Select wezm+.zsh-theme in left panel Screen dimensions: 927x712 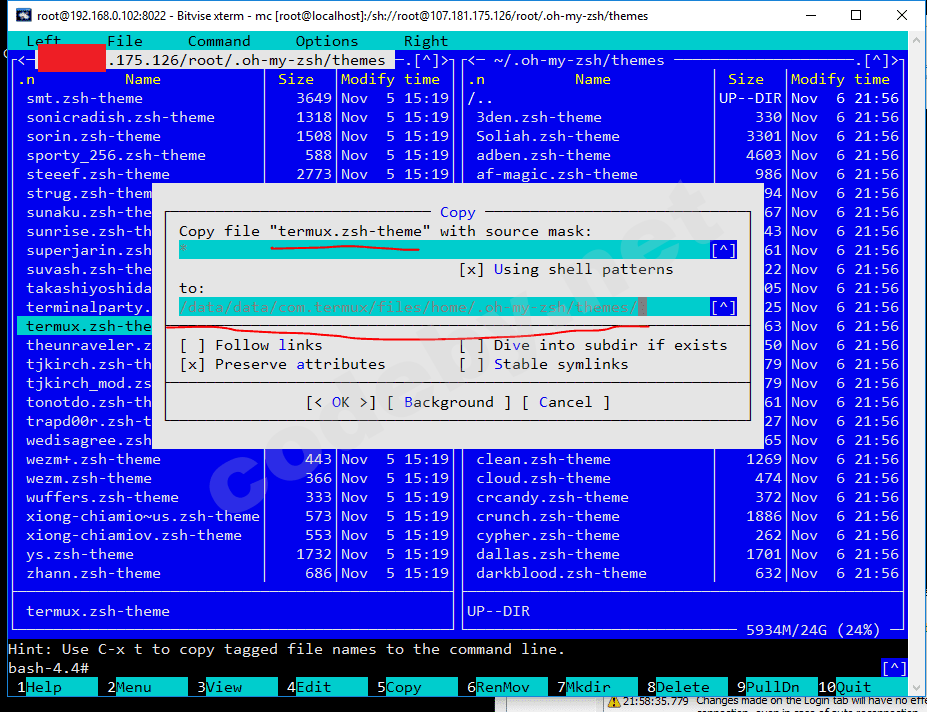click(x=93, y=459)
